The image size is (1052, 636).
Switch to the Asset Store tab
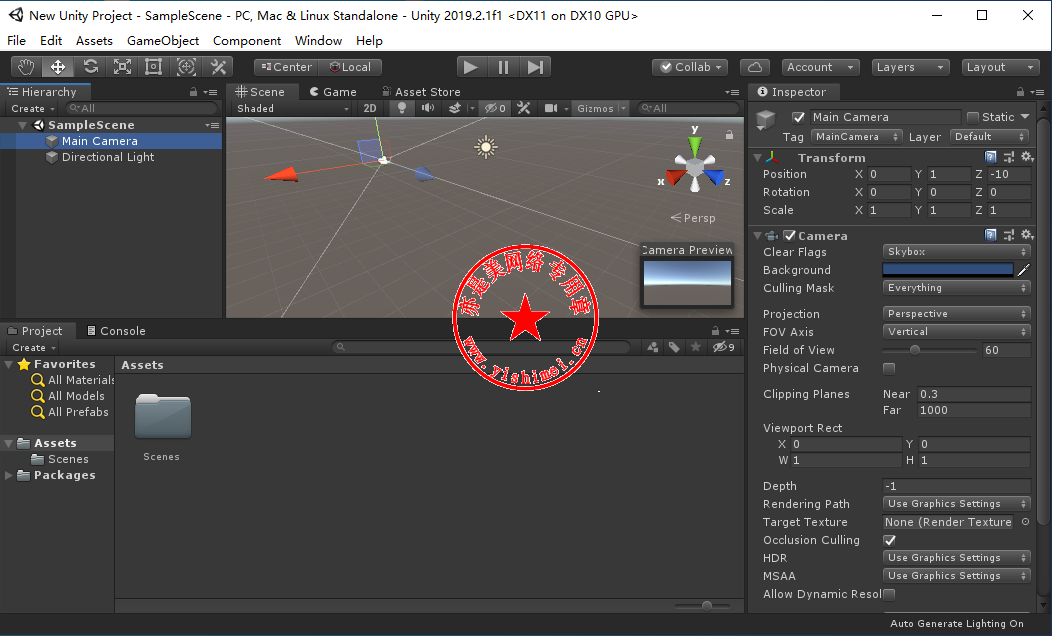(421, 92)
